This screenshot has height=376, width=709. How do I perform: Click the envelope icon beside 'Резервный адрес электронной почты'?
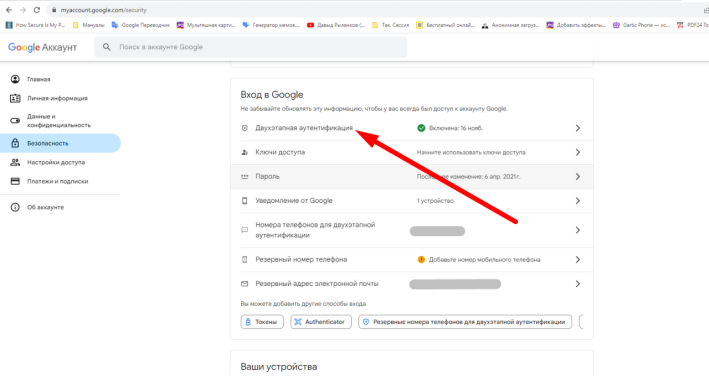click(245, 284)
